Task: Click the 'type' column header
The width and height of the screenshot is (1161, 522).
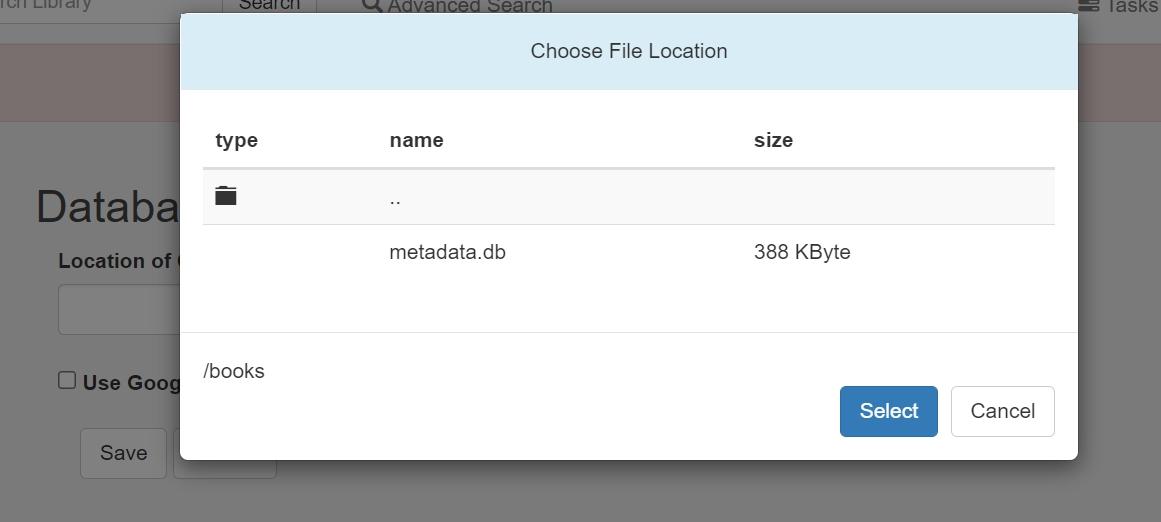Action: 237,140
